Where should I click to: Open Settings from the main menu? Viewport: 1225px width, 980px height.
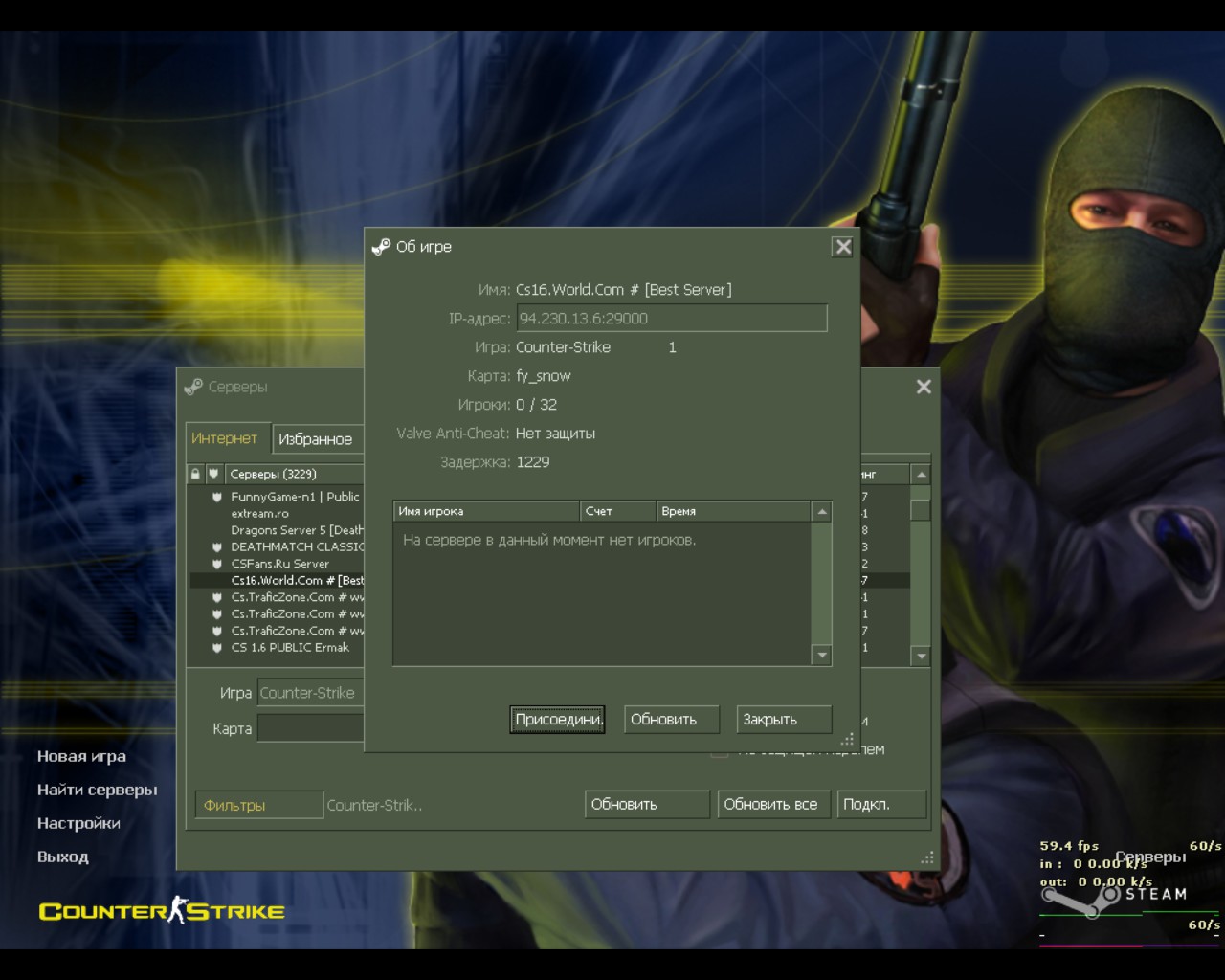(x=78, y=823)
